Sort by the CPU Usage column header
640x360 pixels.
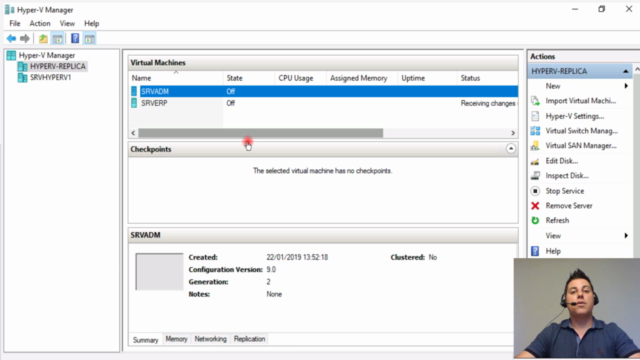(300, 78)
